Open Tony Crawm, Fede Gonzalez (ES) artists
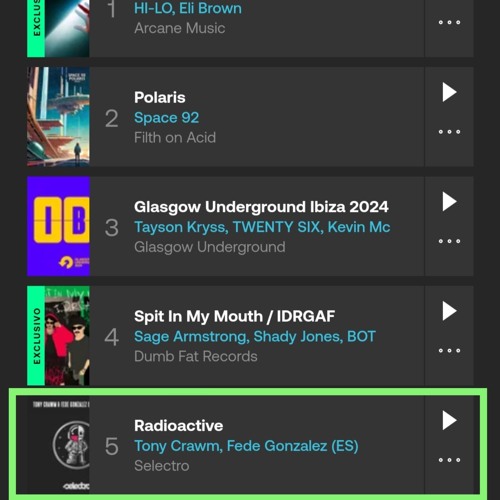The height and width of the screenshot is (500, 500). (246, 446)
